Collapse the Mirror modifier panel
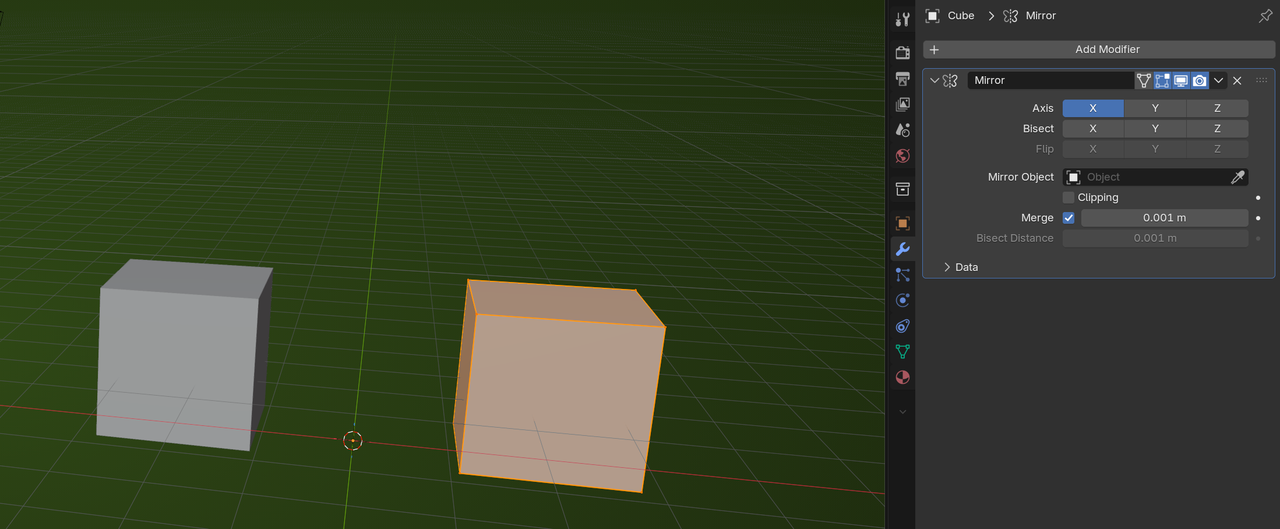 coord(934,80)
